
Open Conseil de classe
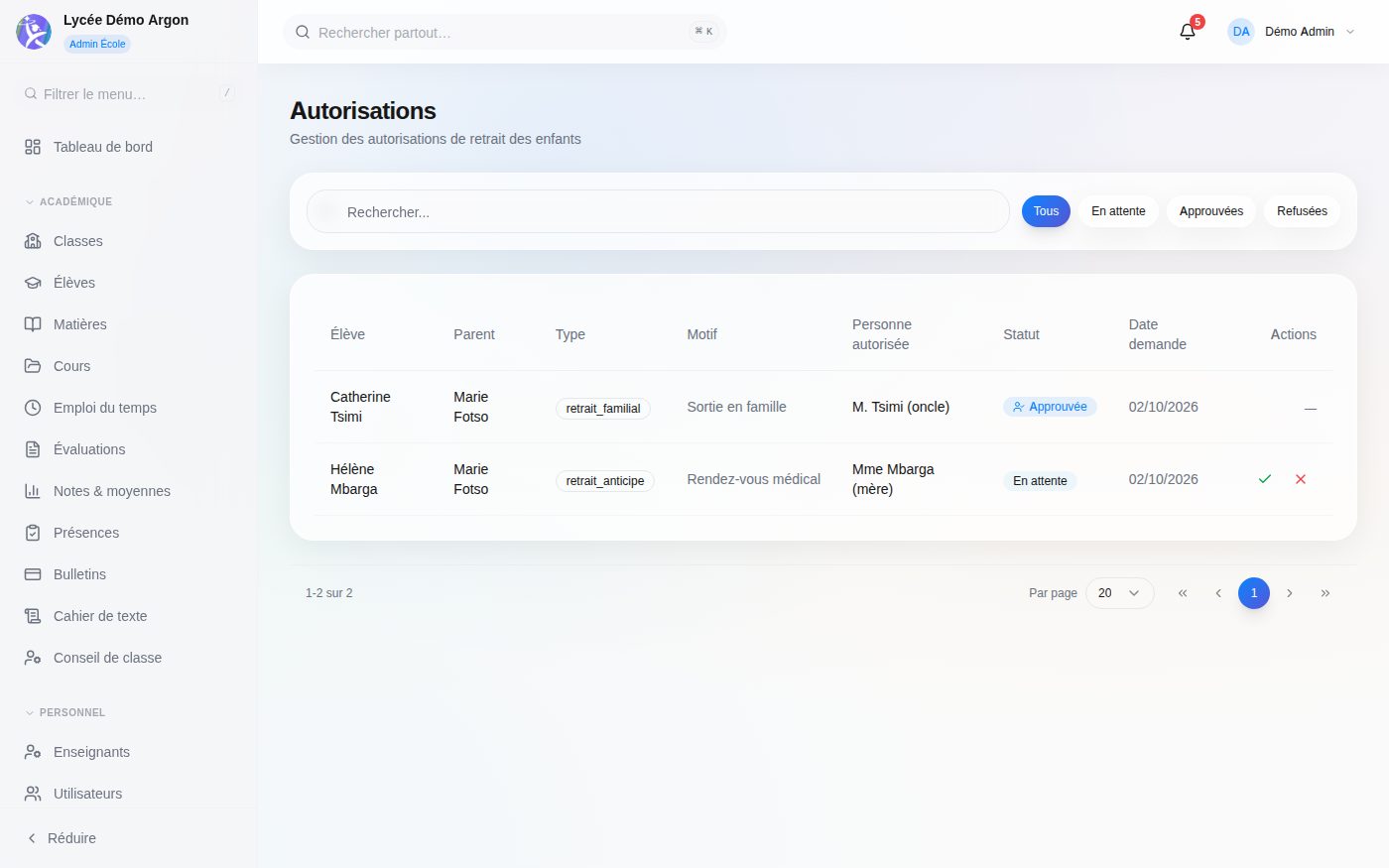[129, 658]
